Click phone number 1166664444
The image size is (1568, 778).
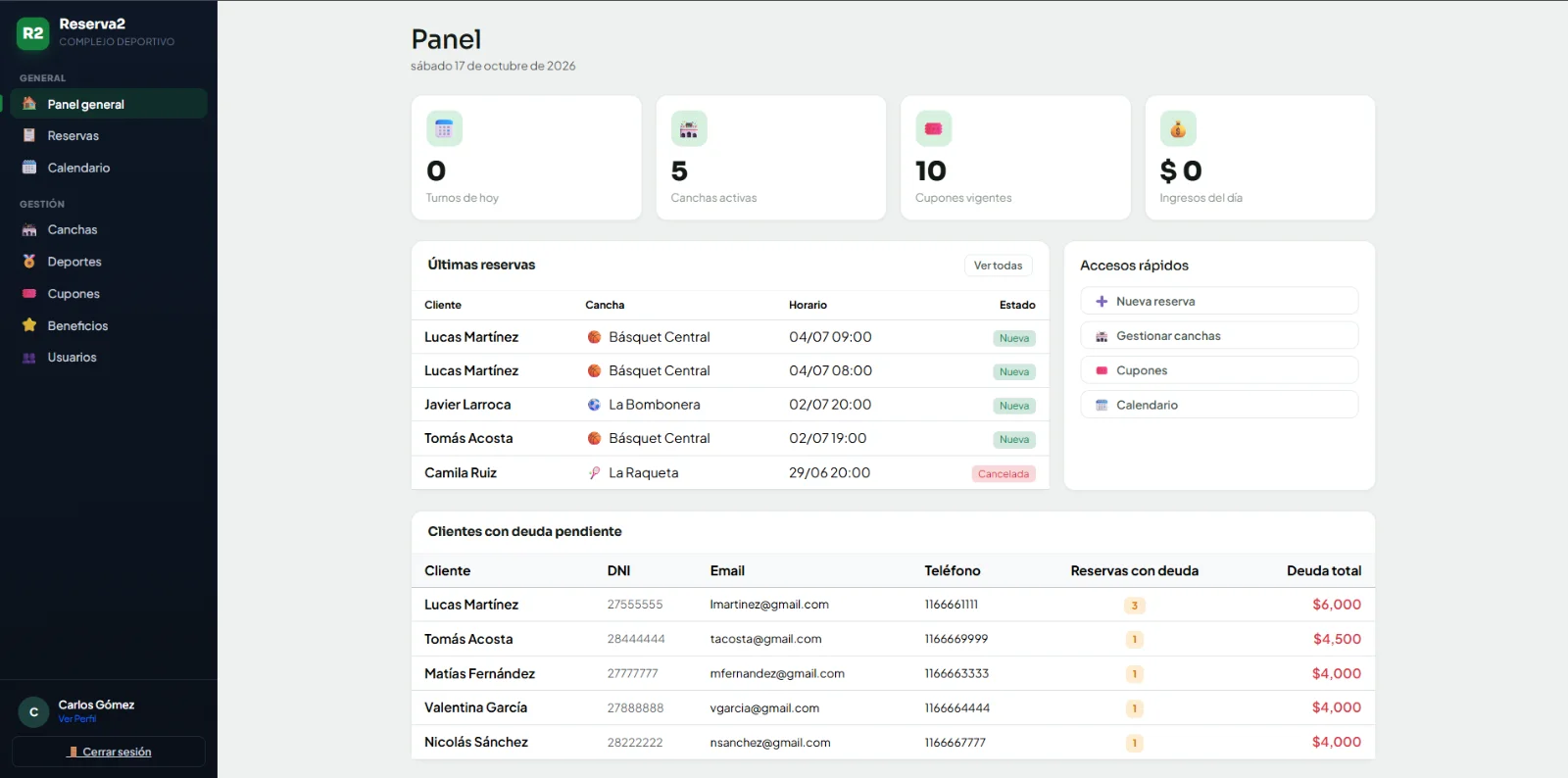click(x=956, y=707)
